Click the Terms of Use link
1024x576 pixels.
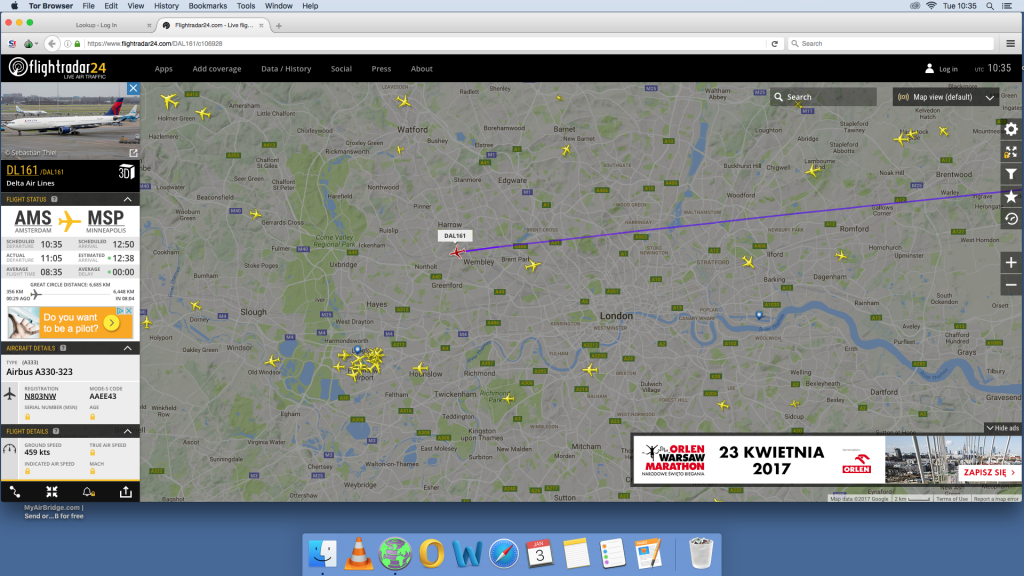tap(952, 499)
